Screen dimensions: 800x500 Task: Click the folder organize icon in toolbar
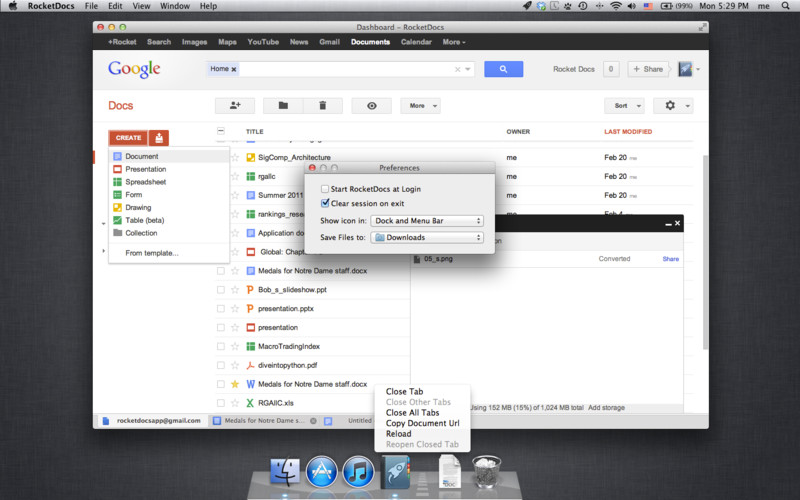tap(283, 105)
